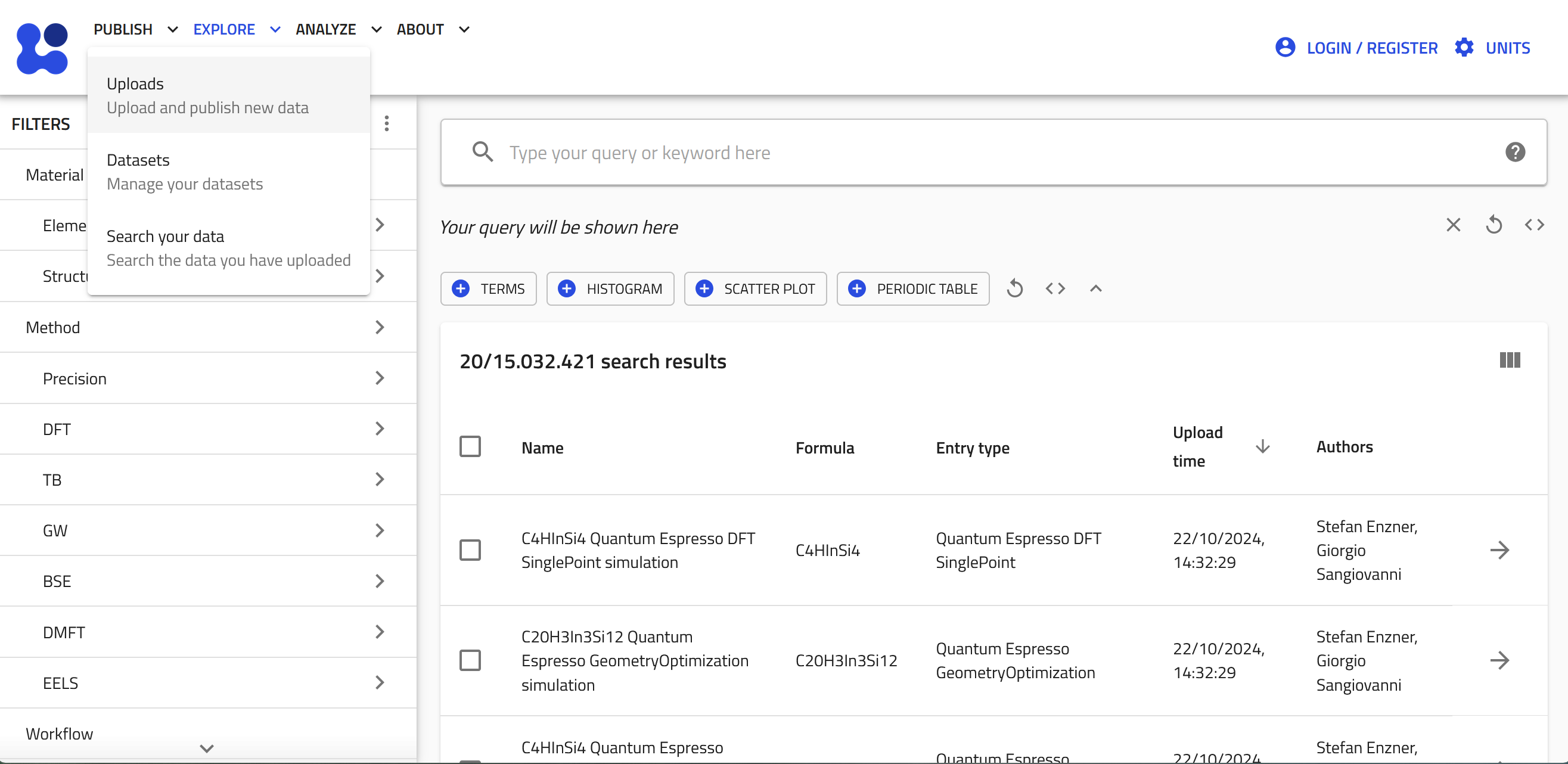Image resolution: width=1568 pixels, height=764 pixels.
Task: Click the NOMAD logo icon
Action: click(42, 49)
